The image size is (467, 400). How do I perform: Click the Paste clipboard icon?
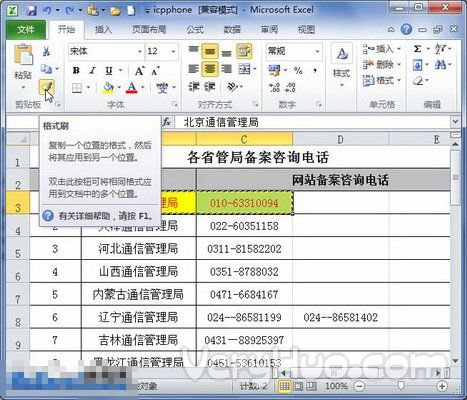tap(23, 55)
